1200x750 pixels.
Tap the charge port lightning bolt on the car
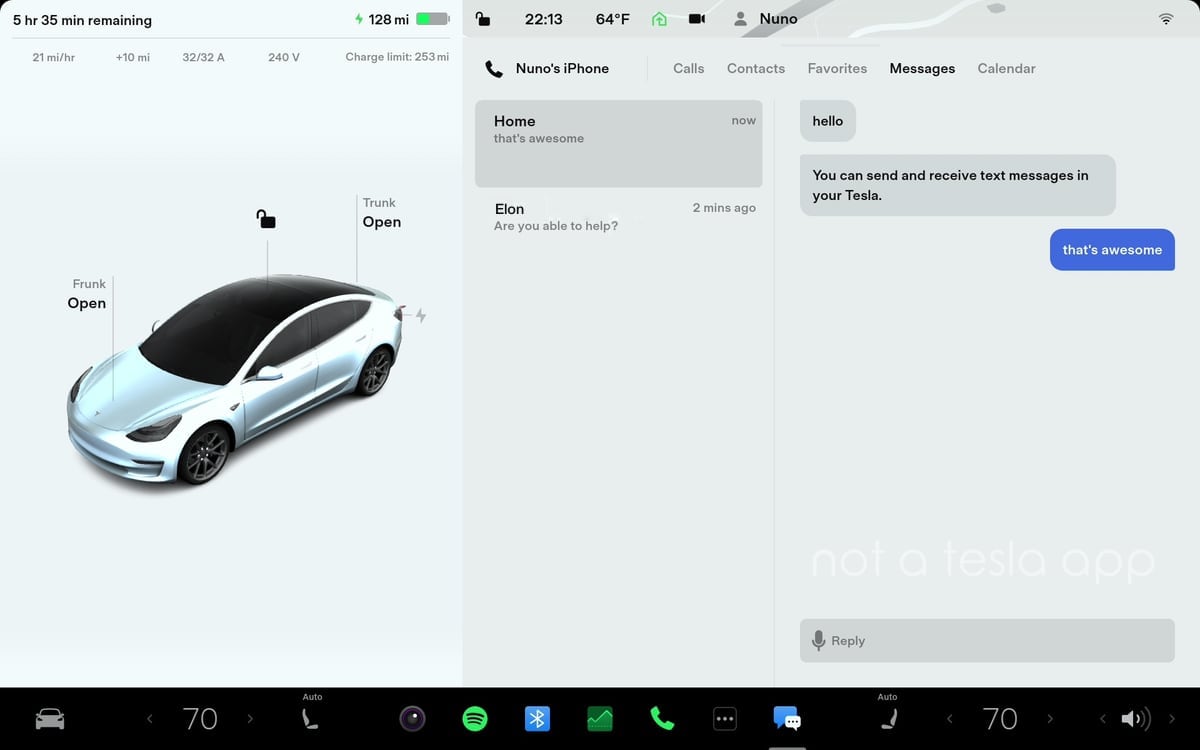click(421, 316)
